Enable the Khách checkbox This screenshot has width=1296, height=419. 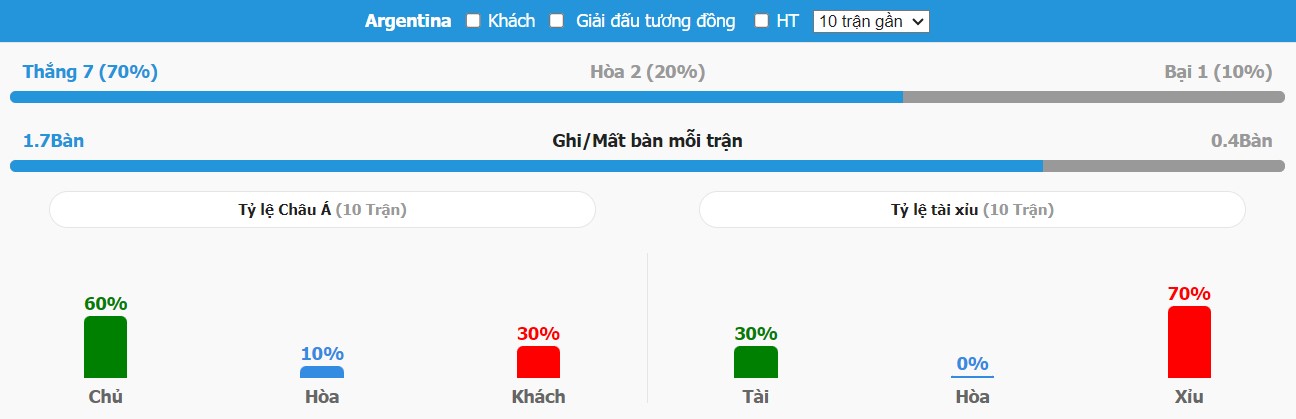tap(474, 21)
